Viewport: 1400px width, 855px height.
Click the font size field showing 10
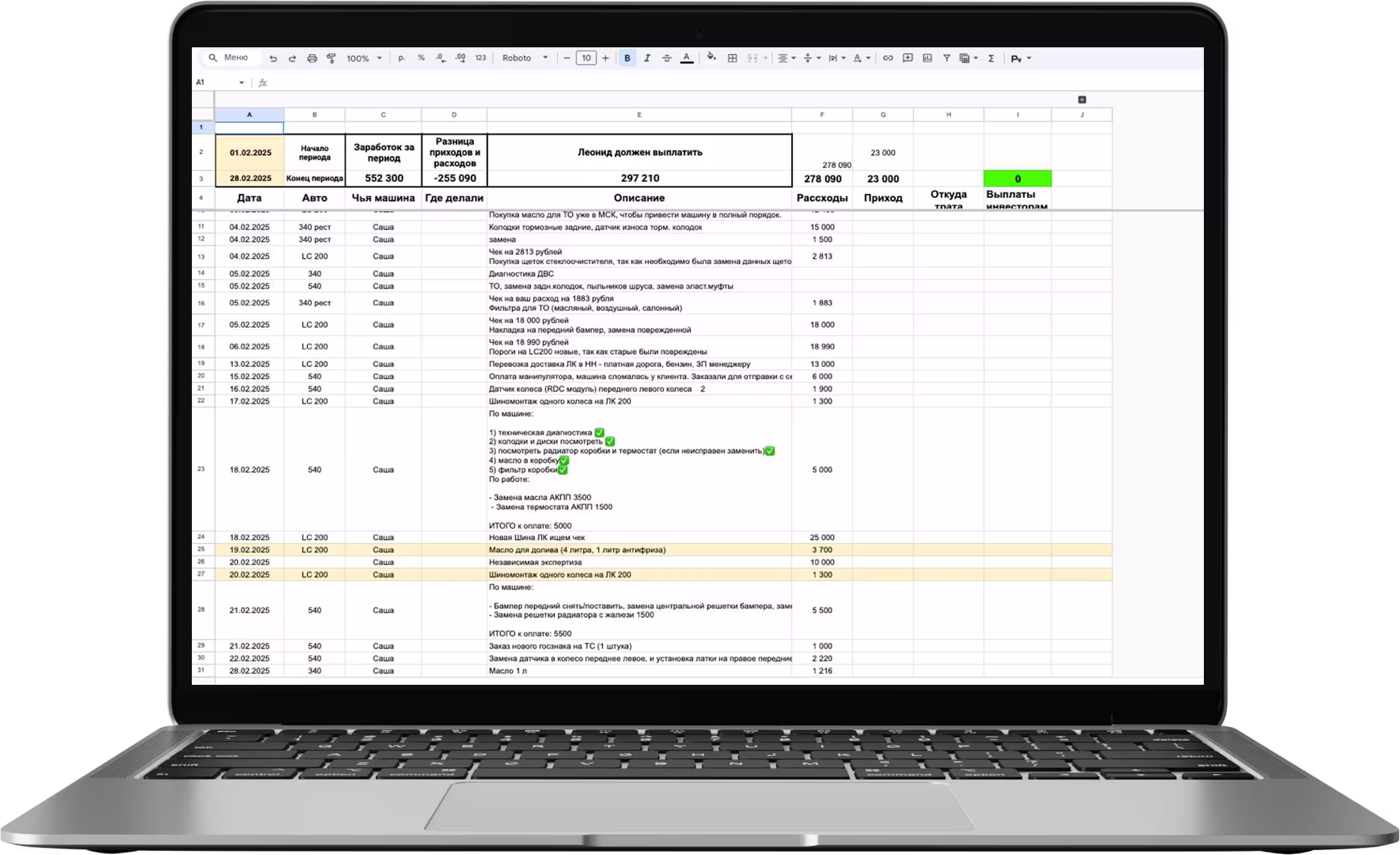(x=586, y=58)
